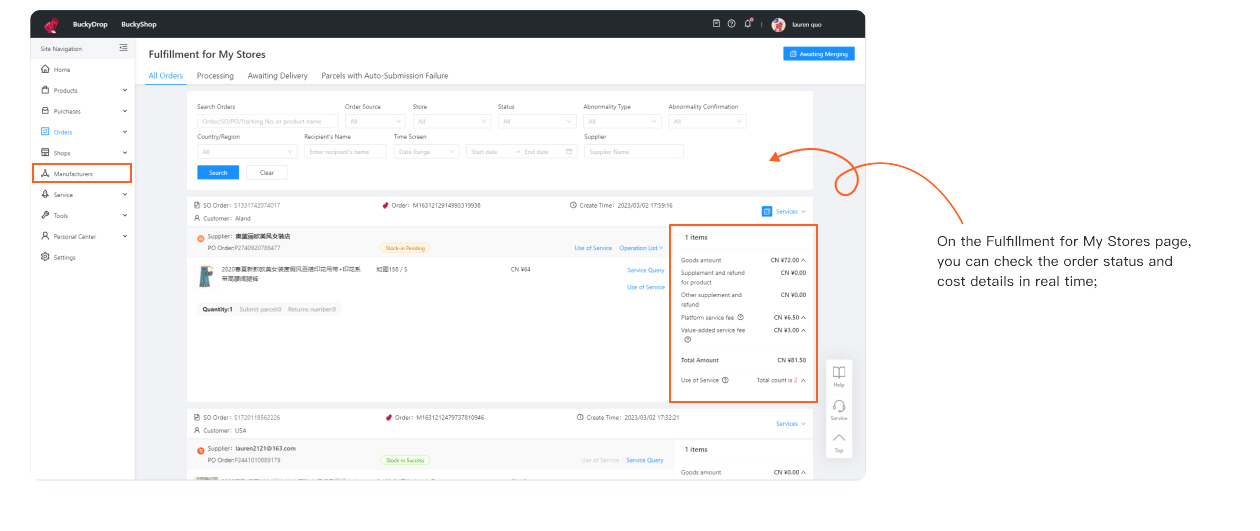Click first order product thumbnail image

[x=205, y=277]
